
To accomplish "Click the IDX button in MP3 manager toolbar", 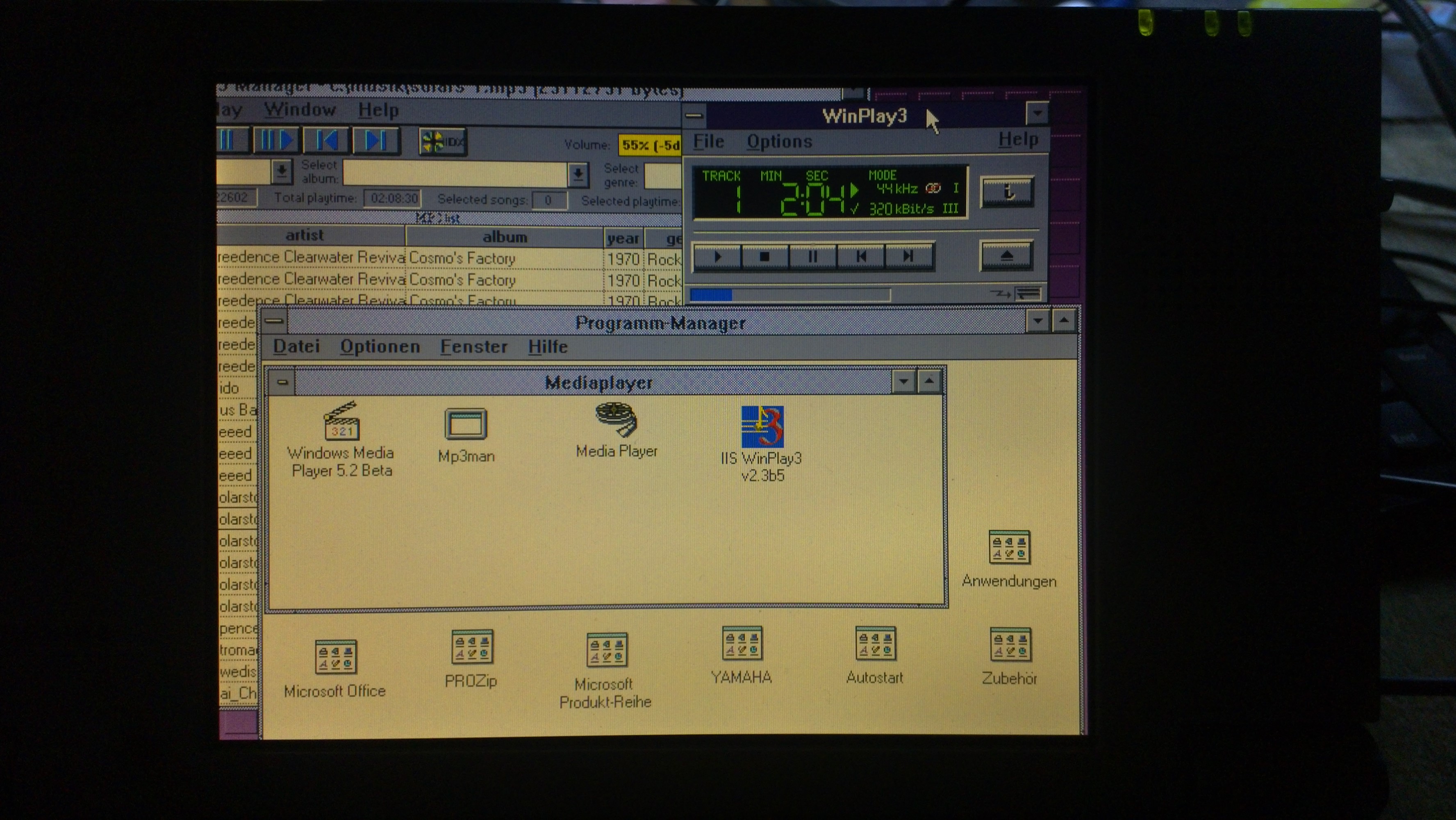I will coord(442,141).
